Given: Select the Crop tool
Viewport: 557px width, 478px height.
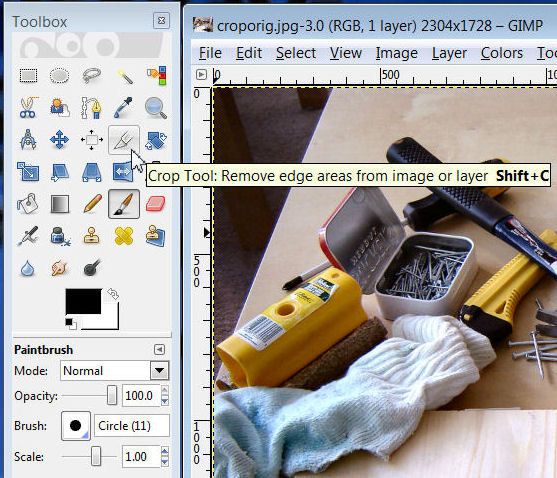Looking at the screenshot, I should pyautogui.click(x=124, y=140).
